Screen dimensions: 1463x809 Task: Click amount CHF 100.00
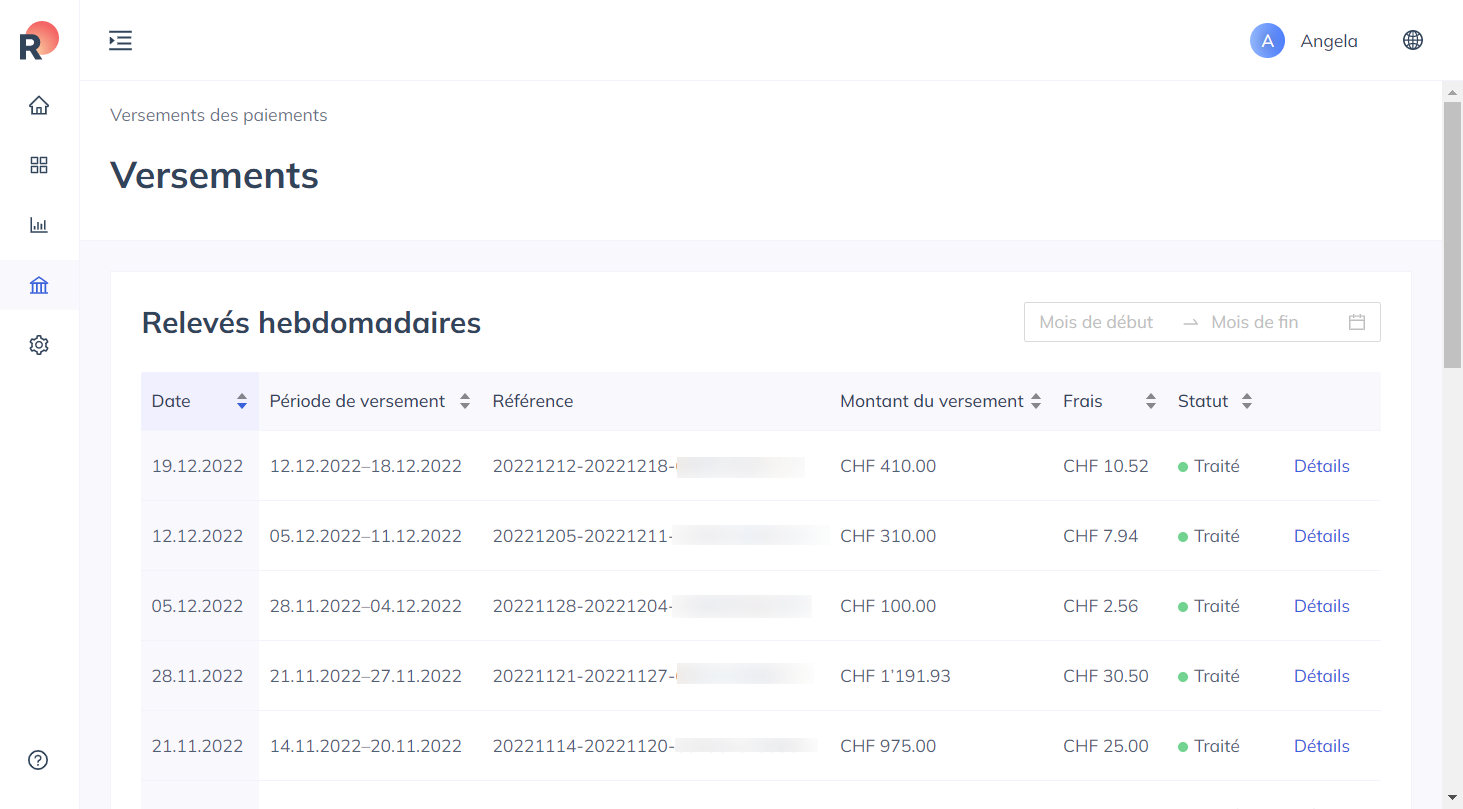[888, 606]
